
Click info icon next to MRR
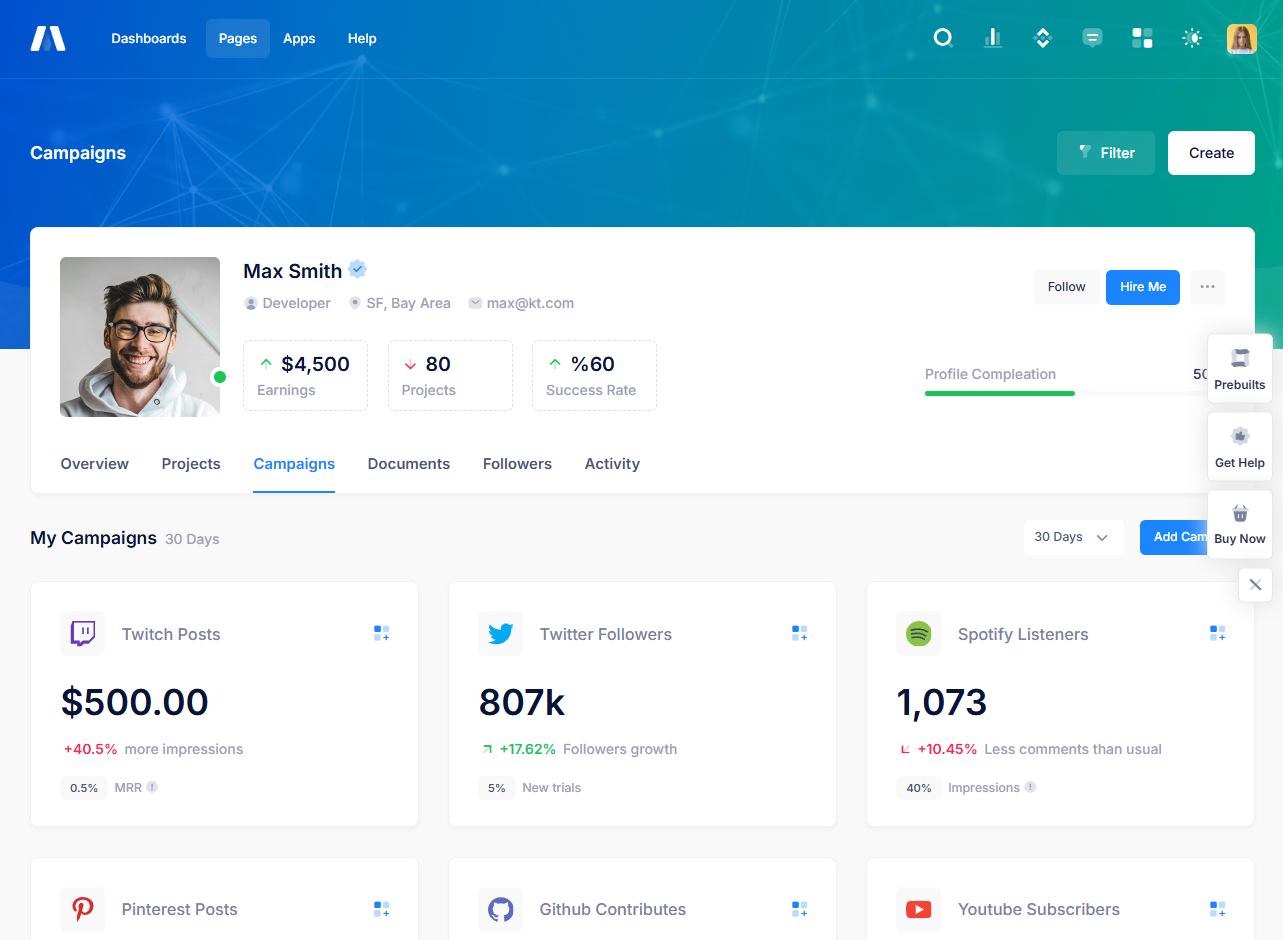tap(152, 787)
